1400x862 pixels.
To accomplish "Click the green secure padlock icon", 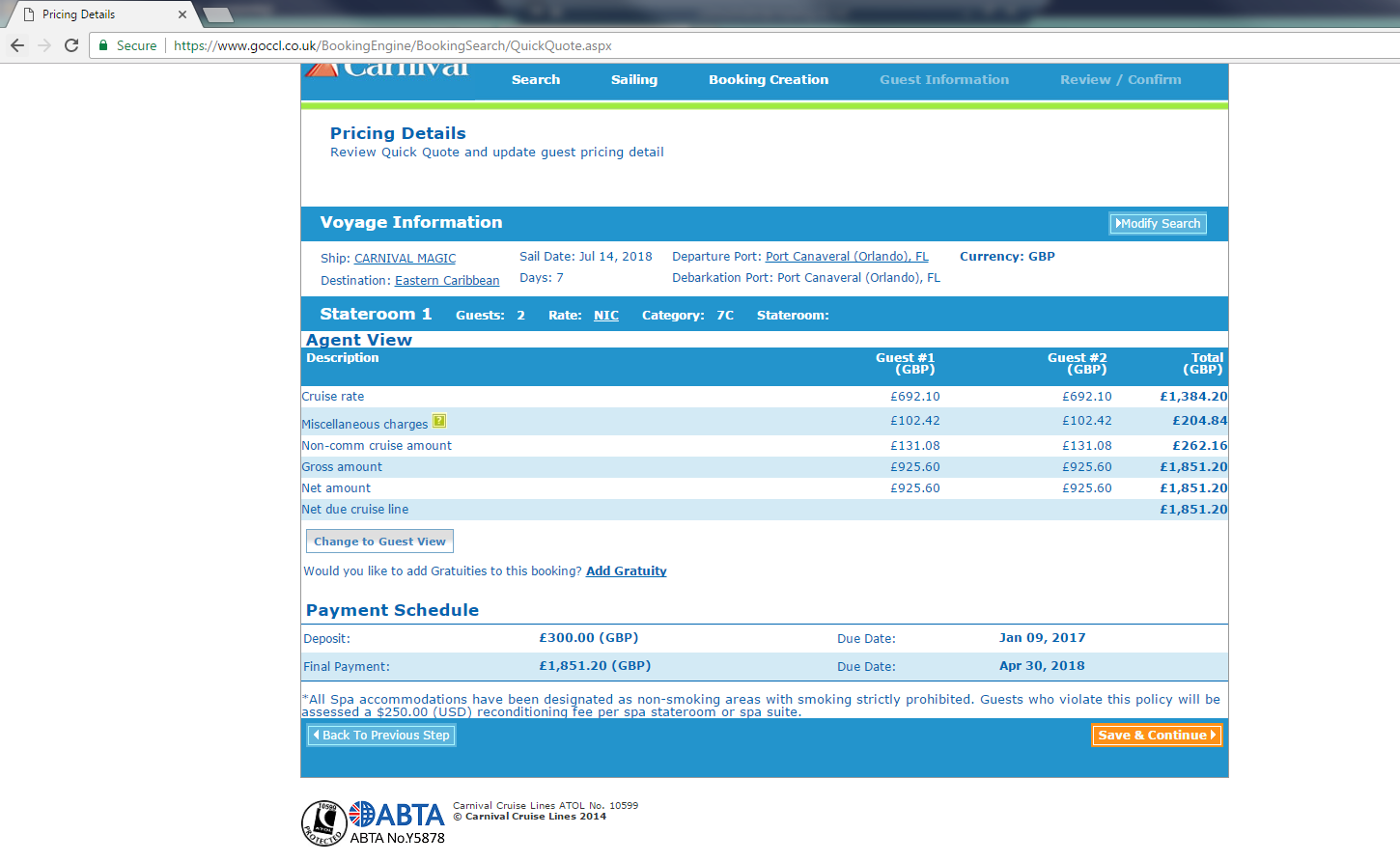I will (103, 45).
